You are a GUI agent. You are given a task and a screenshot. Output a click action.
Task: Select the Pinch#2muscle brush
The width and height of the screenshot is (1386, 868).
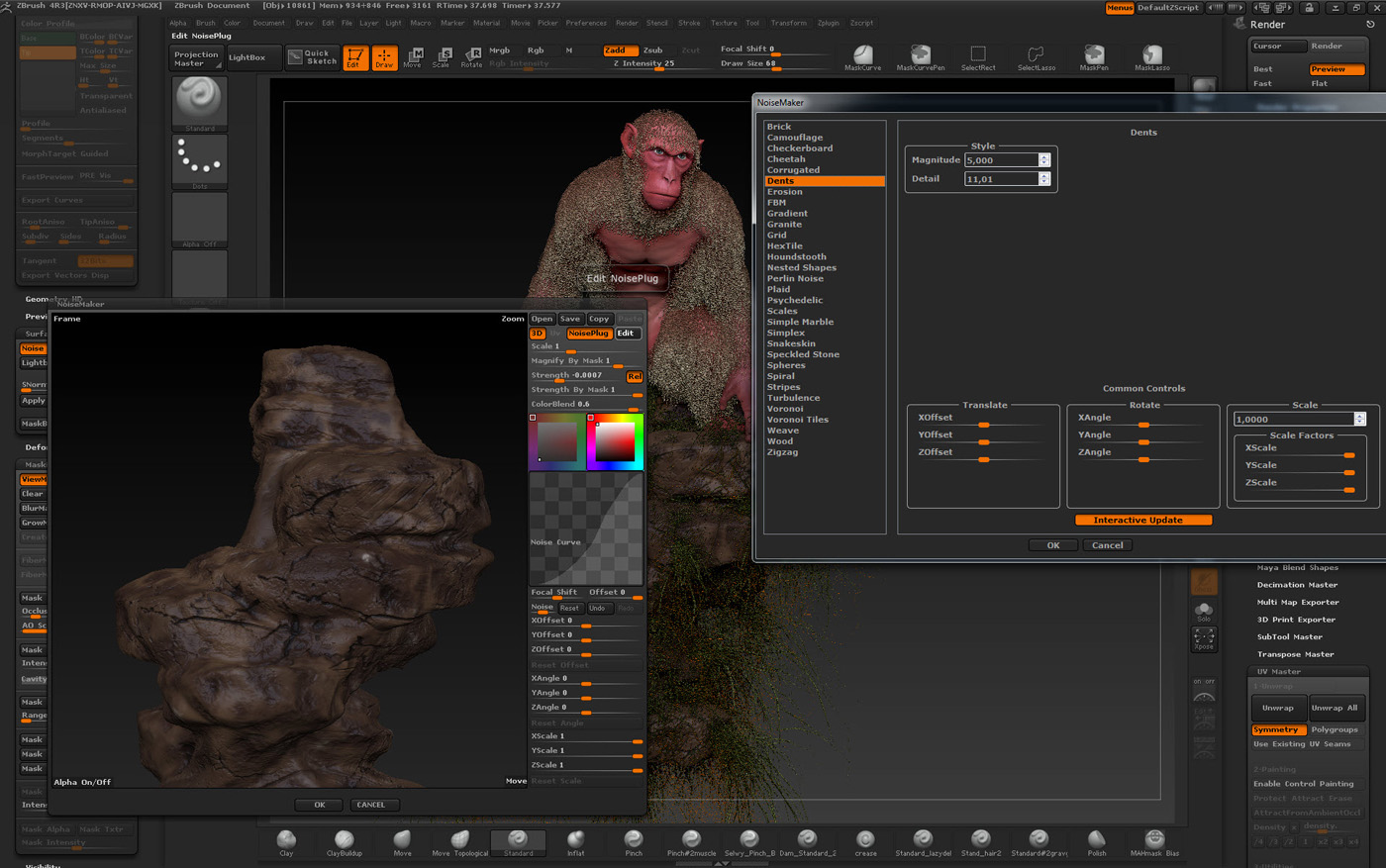pos(691,842)
